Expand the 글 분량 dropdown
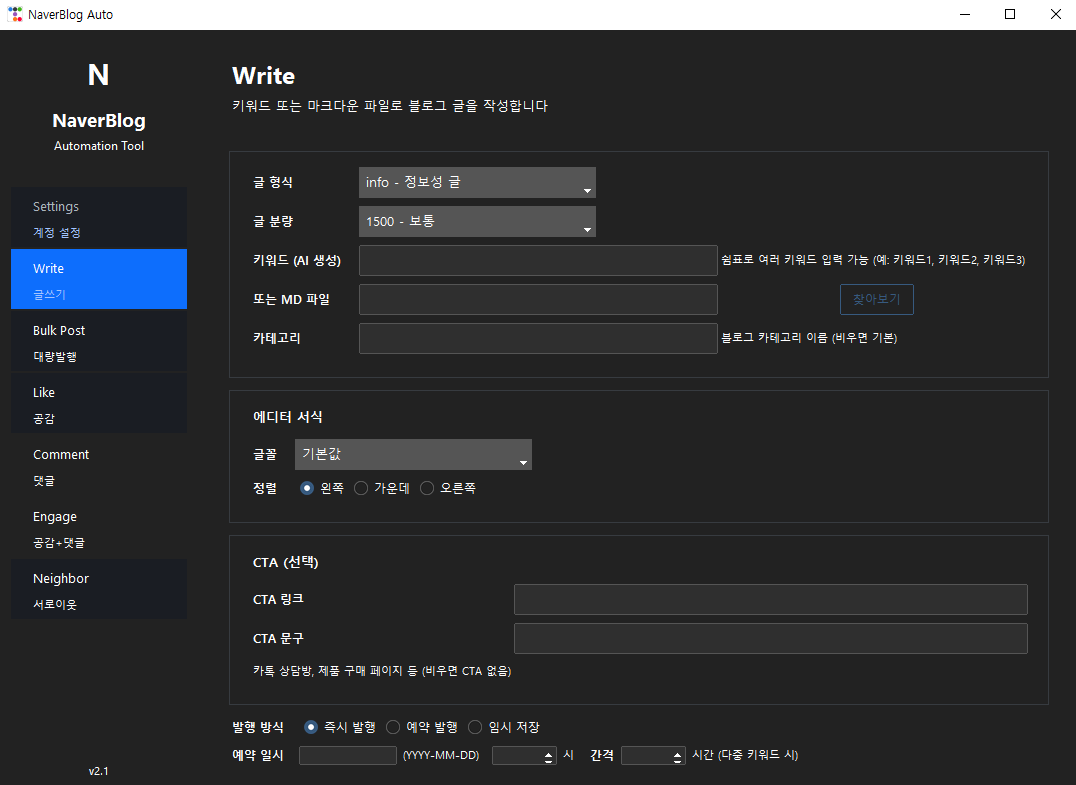Viewport: 1076px width, 785px height. (x=477, y=222)
